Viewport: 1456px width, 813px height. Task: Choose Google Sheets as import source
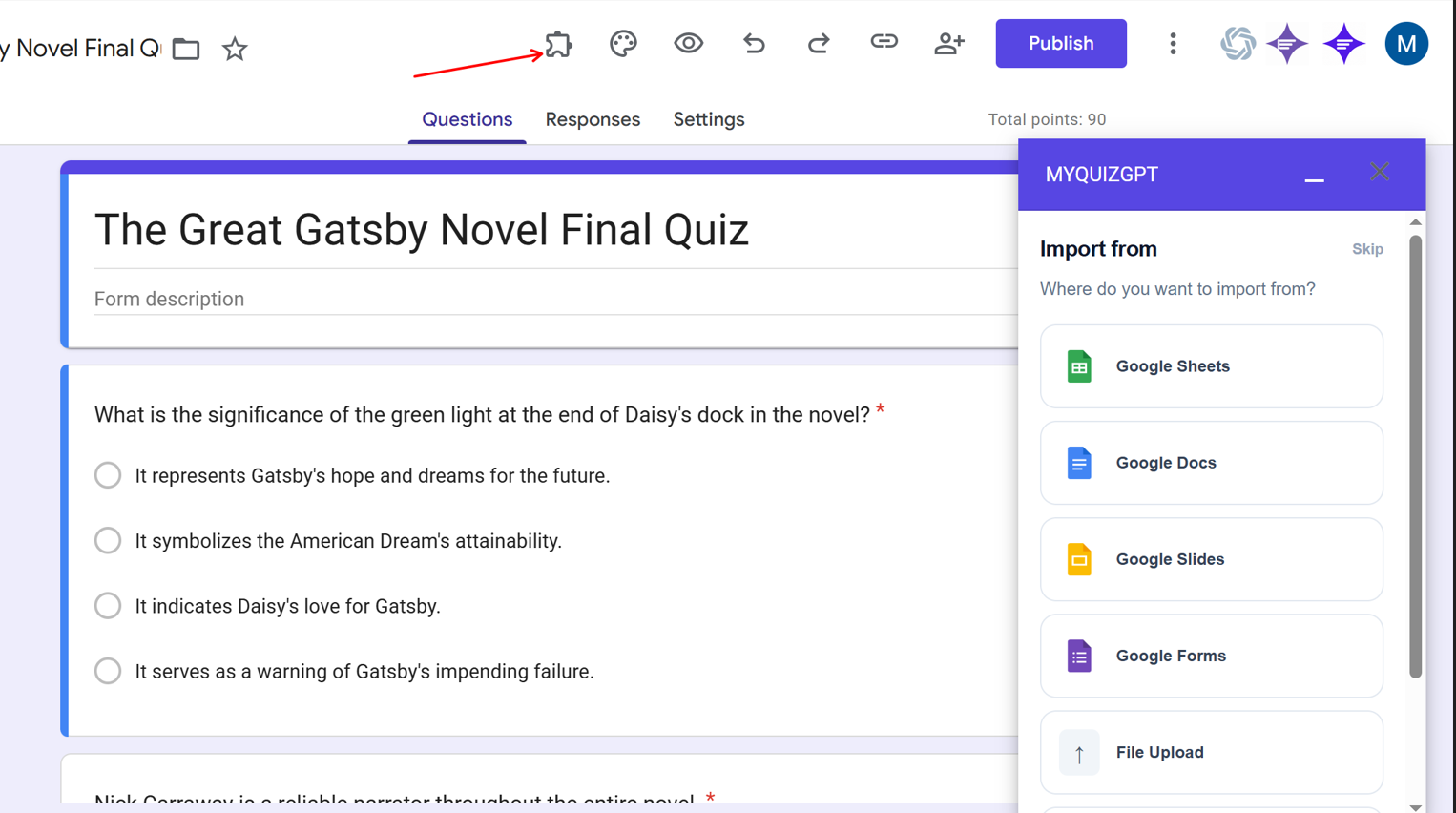click(x=1212, y=366)
